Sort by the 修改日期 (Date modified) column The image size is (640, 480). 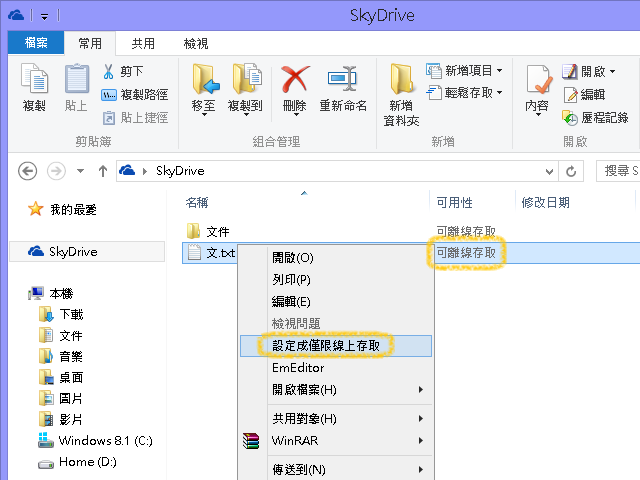point(545,202)
